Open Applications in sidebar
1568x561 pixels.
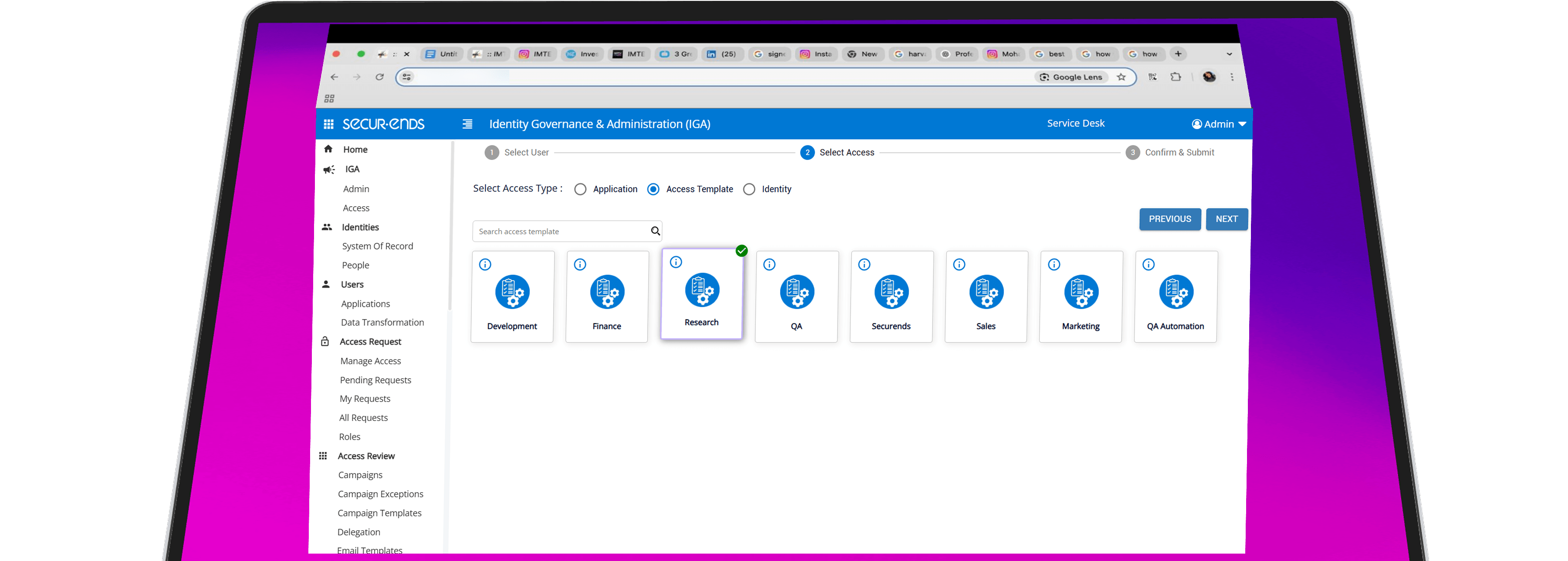point(365,304)
